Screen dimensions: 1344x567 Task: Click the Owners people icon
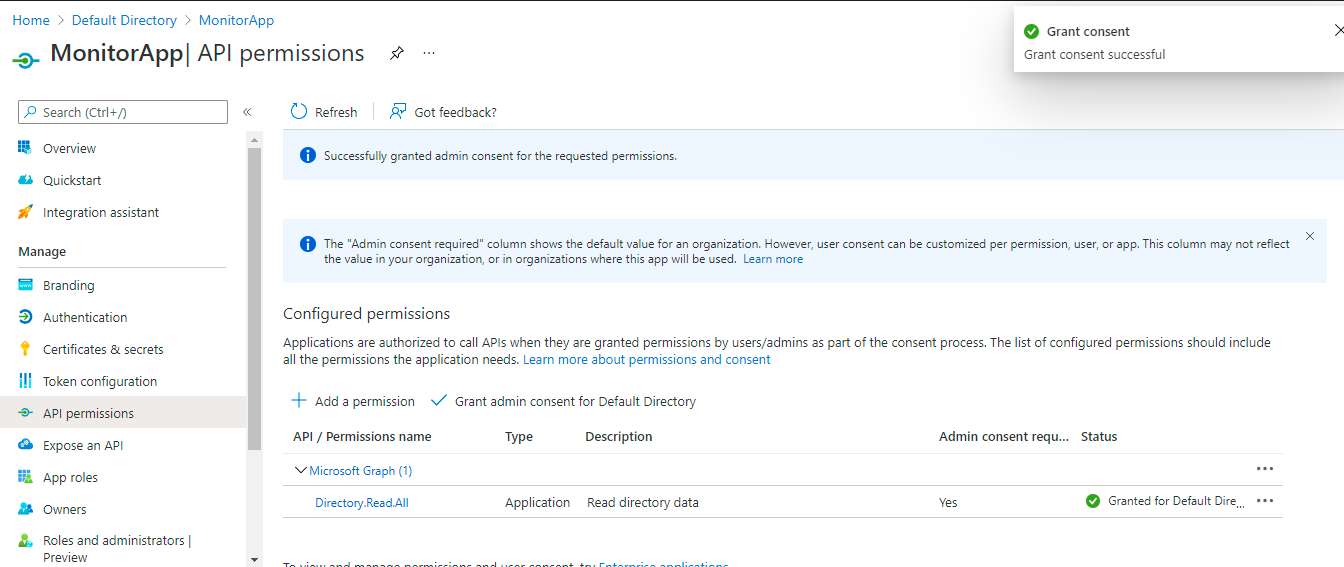pyautogui.click(x=25, y=509)
